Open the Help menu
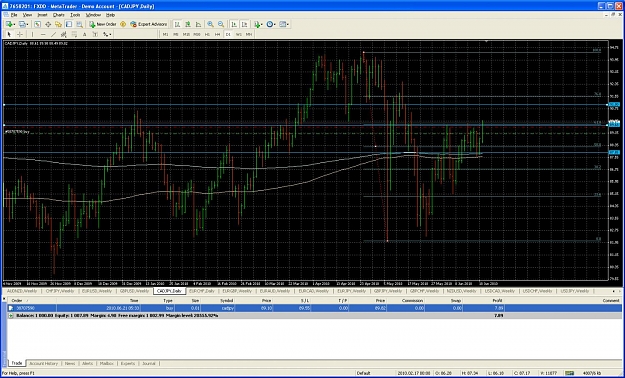Screen dimensions: 625x378 tap(110, 15)
